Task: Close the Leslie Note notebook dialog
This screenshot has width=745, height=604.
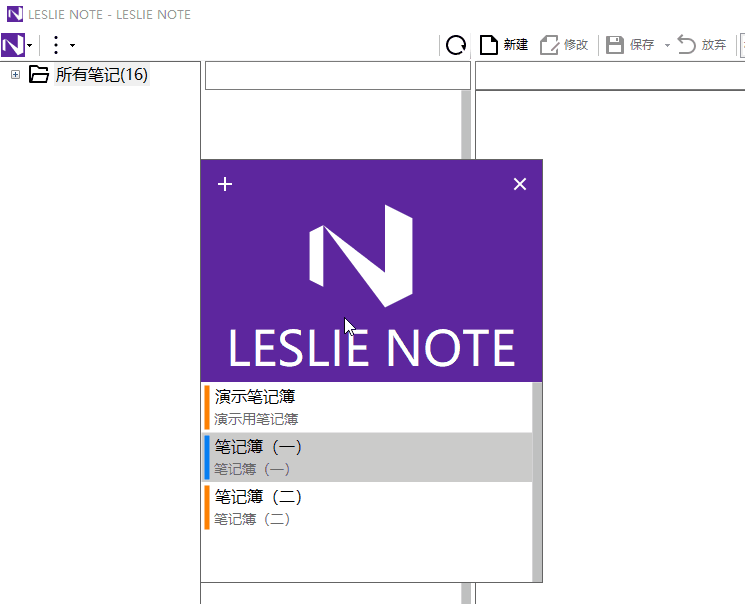Action: click(520, 184)
